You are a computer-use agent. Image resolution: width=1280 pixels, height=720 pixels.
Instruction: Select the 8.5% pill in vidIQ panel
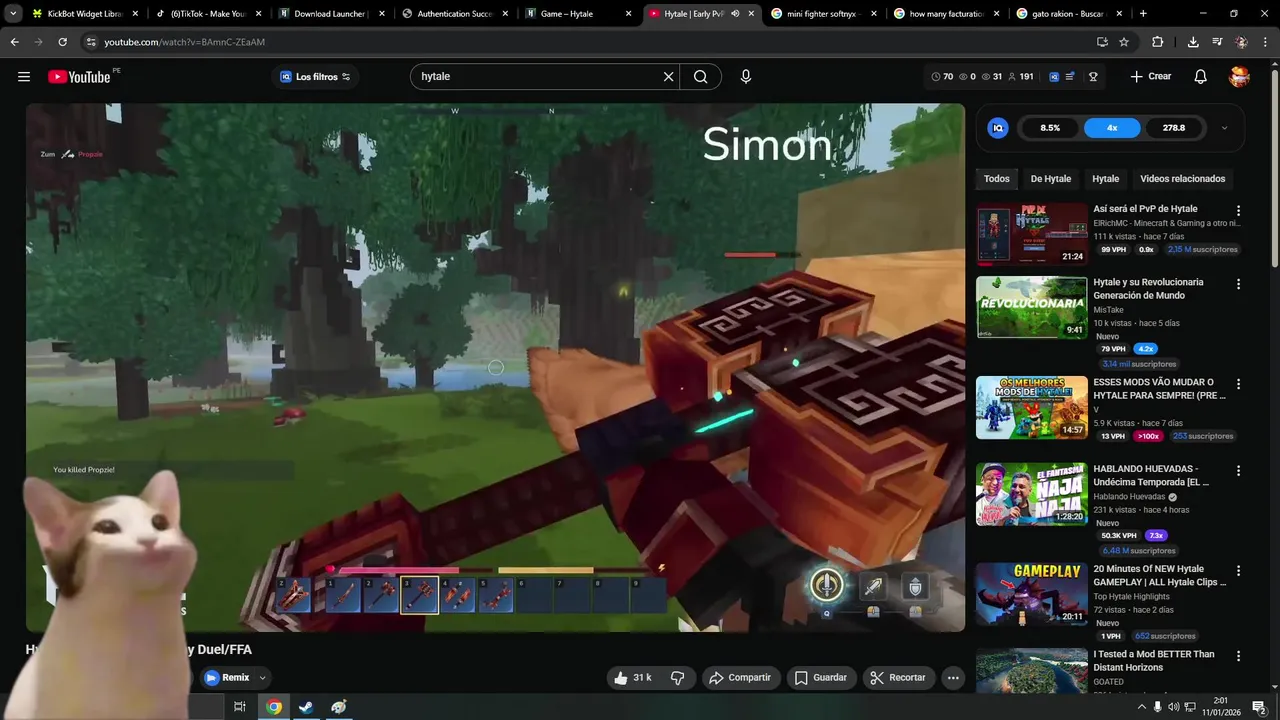coord(1050,128)
